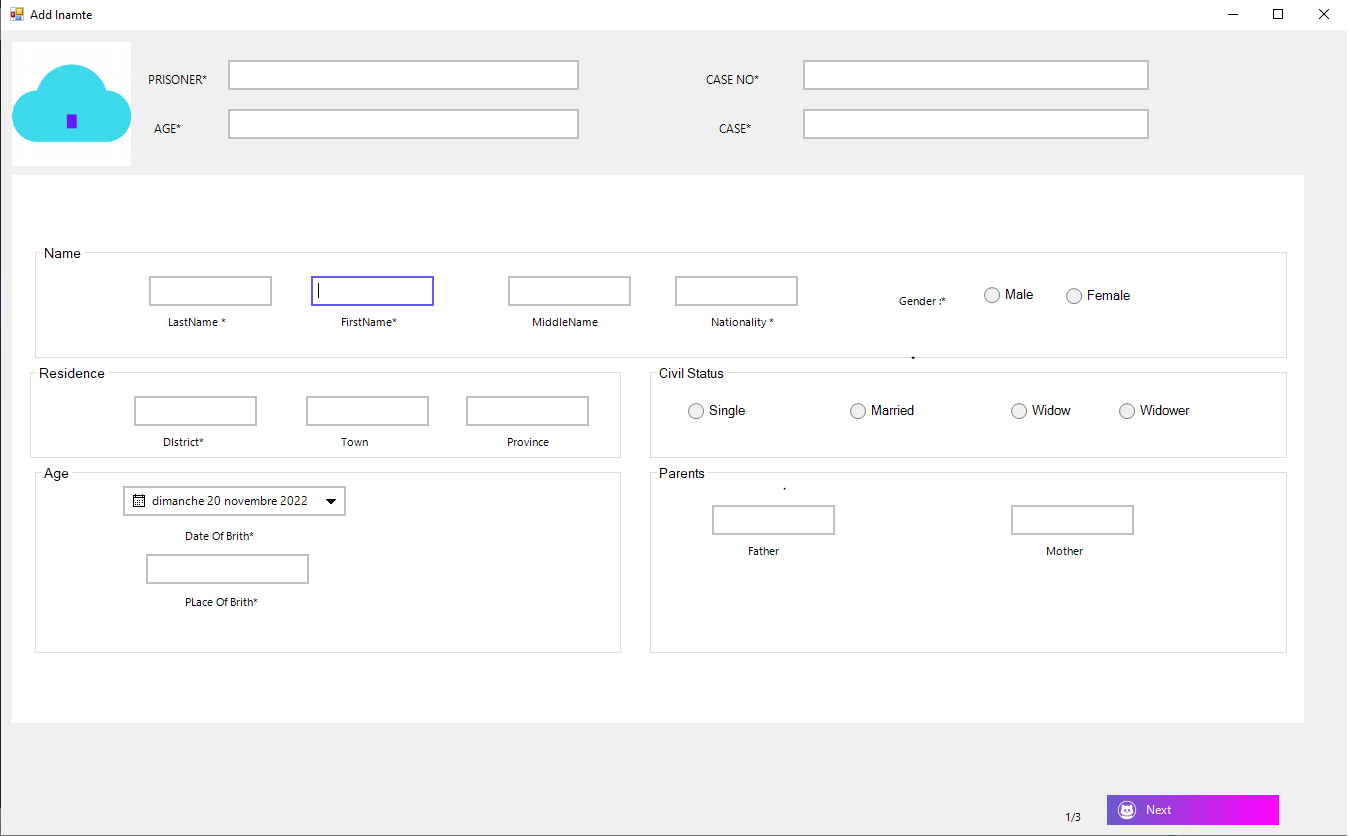Click the Nationality input field
Screen dimensions: 1349x836
click(736, 290)
